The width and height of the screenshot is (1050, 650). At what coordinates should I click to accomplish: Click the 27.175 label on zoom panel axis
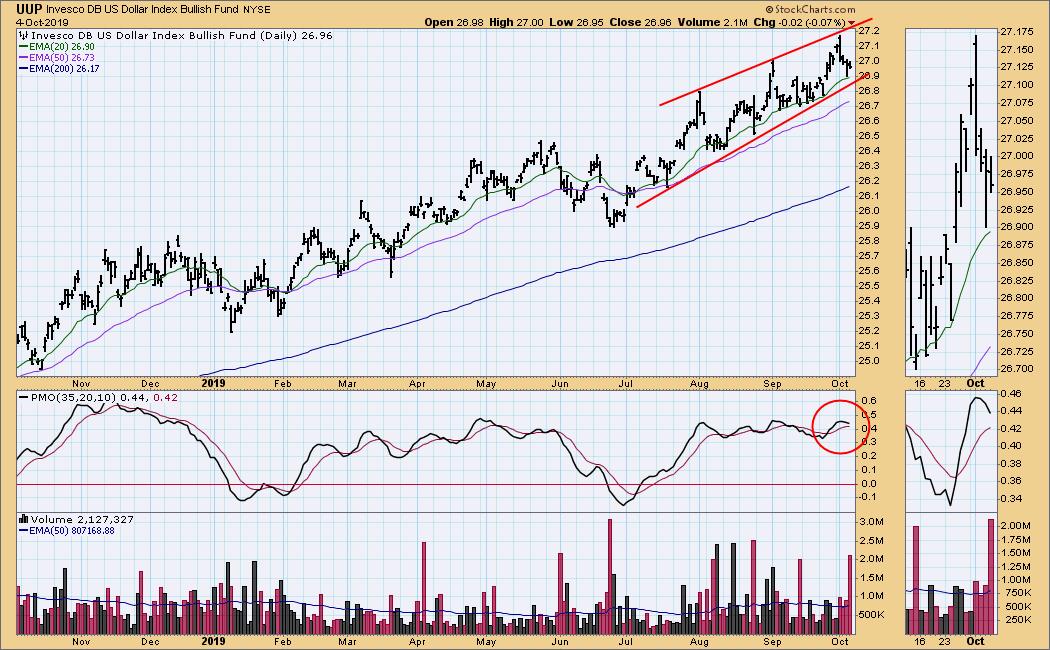[1016, 31]
